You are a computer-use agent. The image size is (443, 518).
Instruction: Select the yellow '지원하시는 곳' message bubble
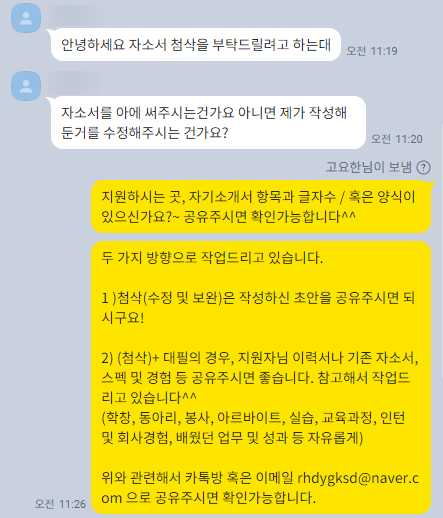coord(261,207)
